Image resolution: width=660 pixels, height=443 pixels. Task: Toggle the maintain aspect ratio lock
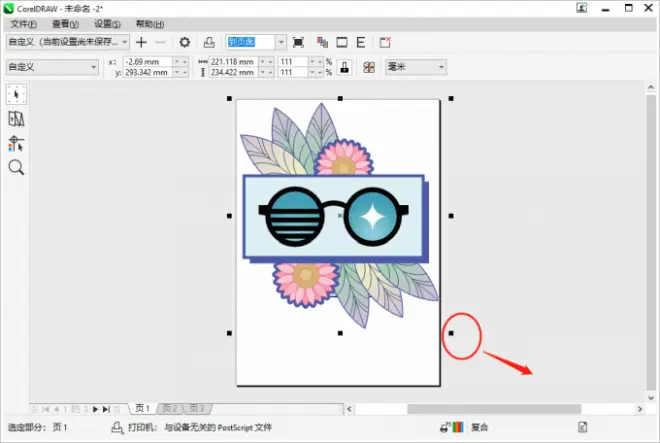pyautogui.click(x=344, y=67)
